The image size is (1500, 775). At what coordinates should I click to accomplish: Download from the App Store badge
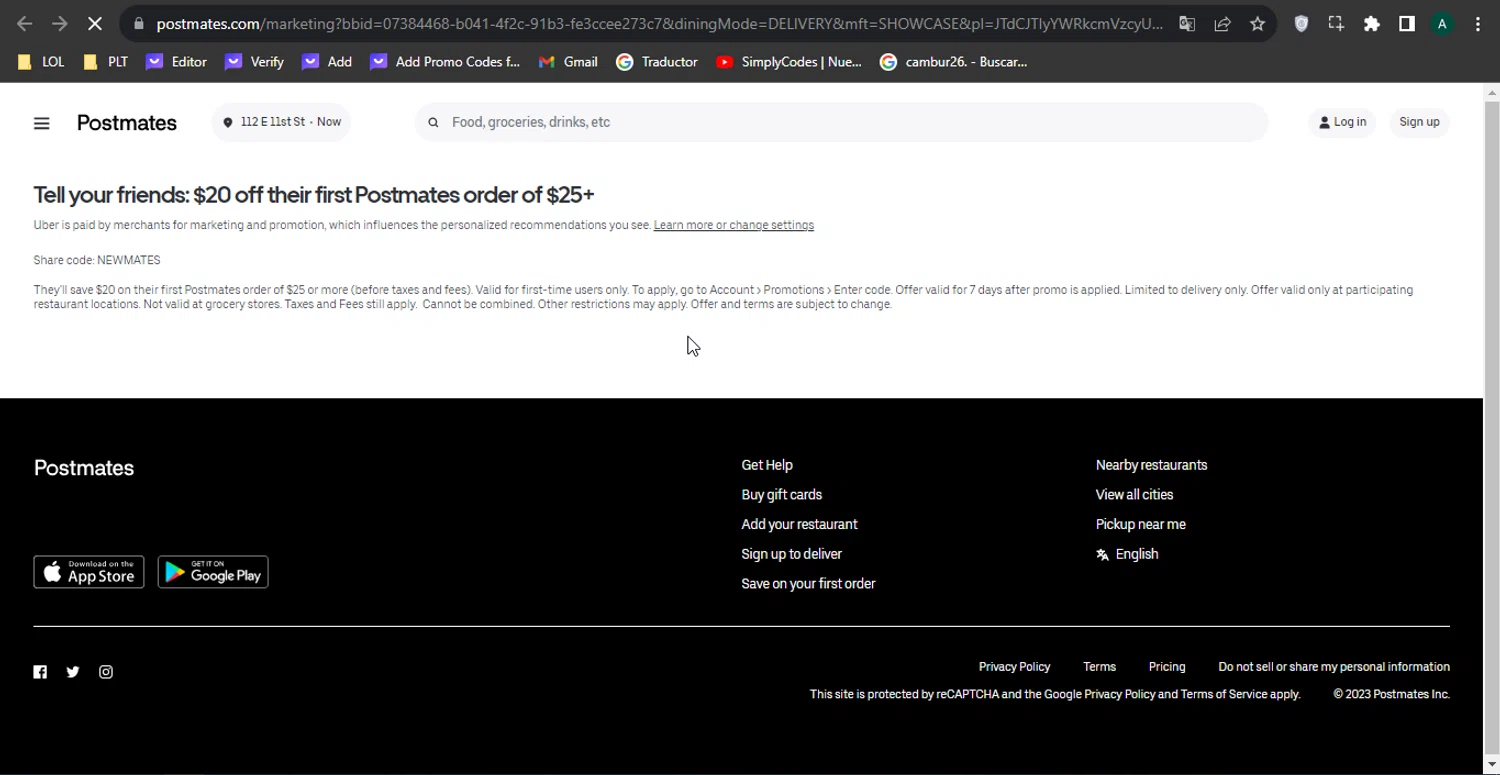[x=89, y=572]
